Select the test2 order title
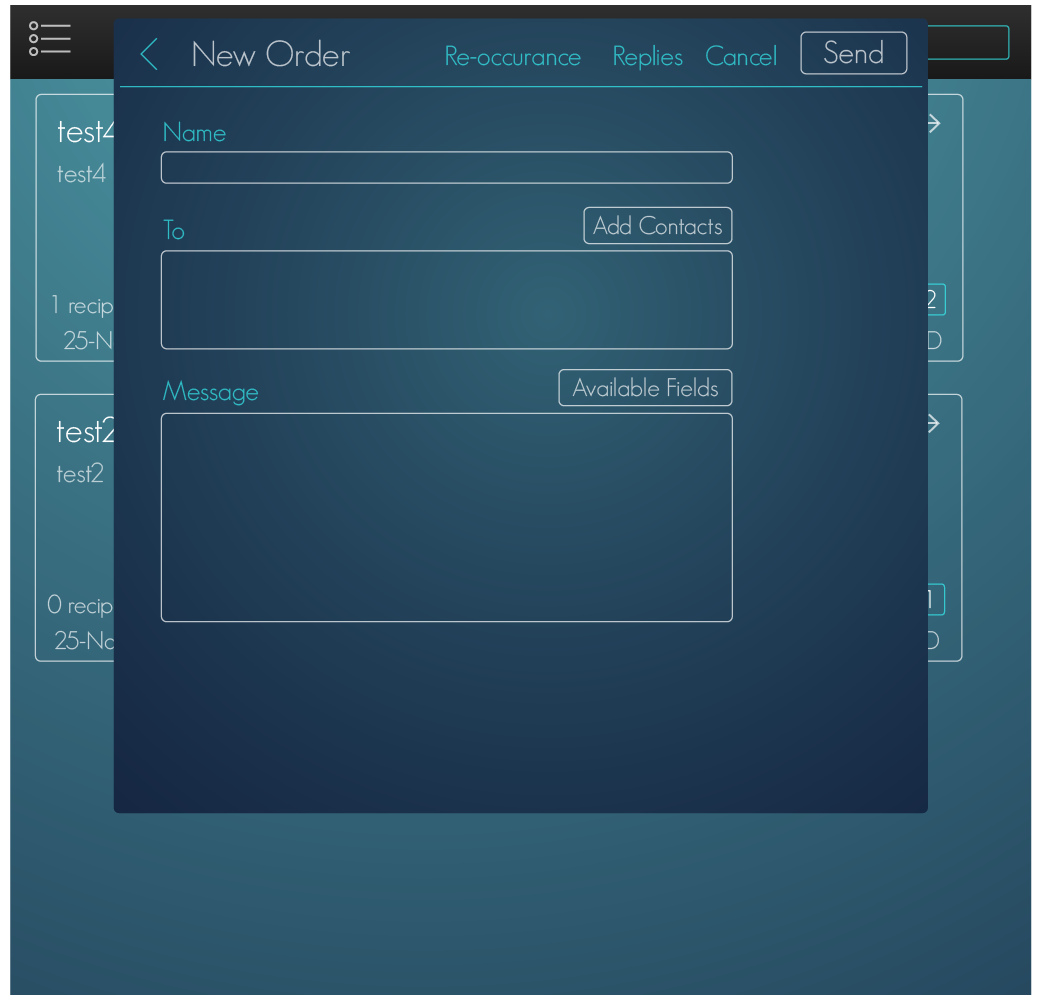Screen dimensions: 1042x1000 [x=85, y=432]
